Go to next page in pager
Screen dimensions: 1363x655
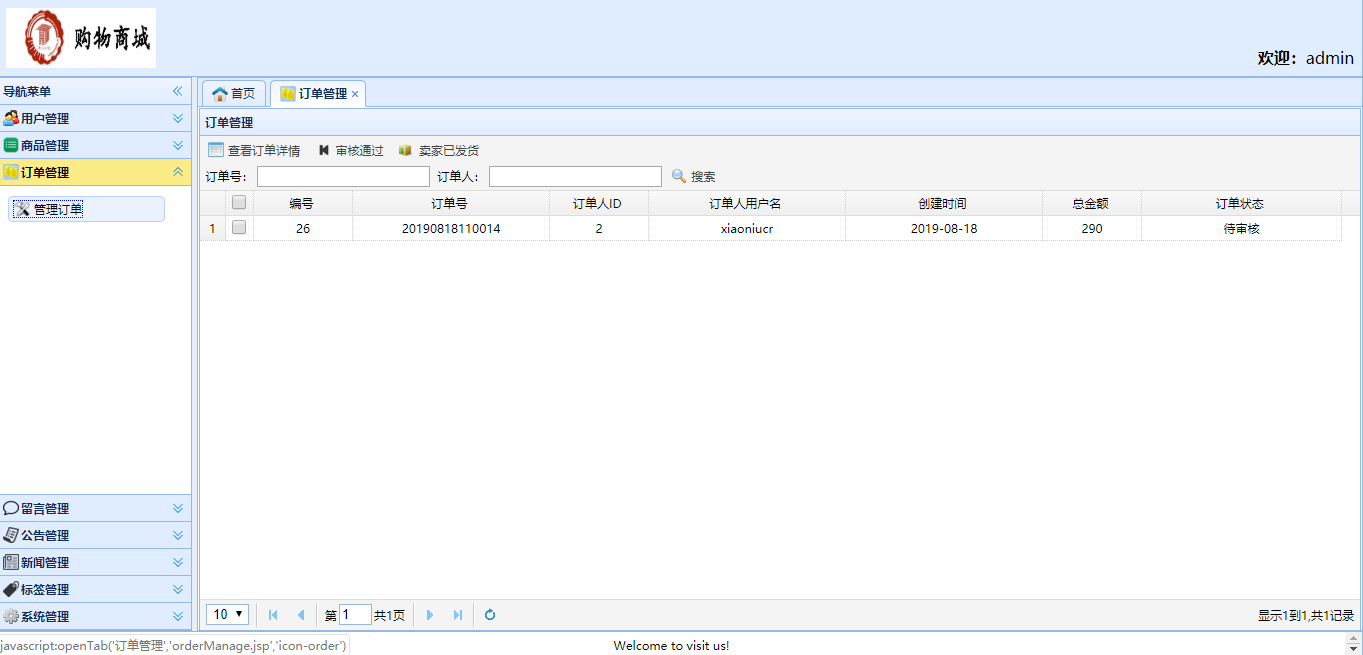point(430,615)
